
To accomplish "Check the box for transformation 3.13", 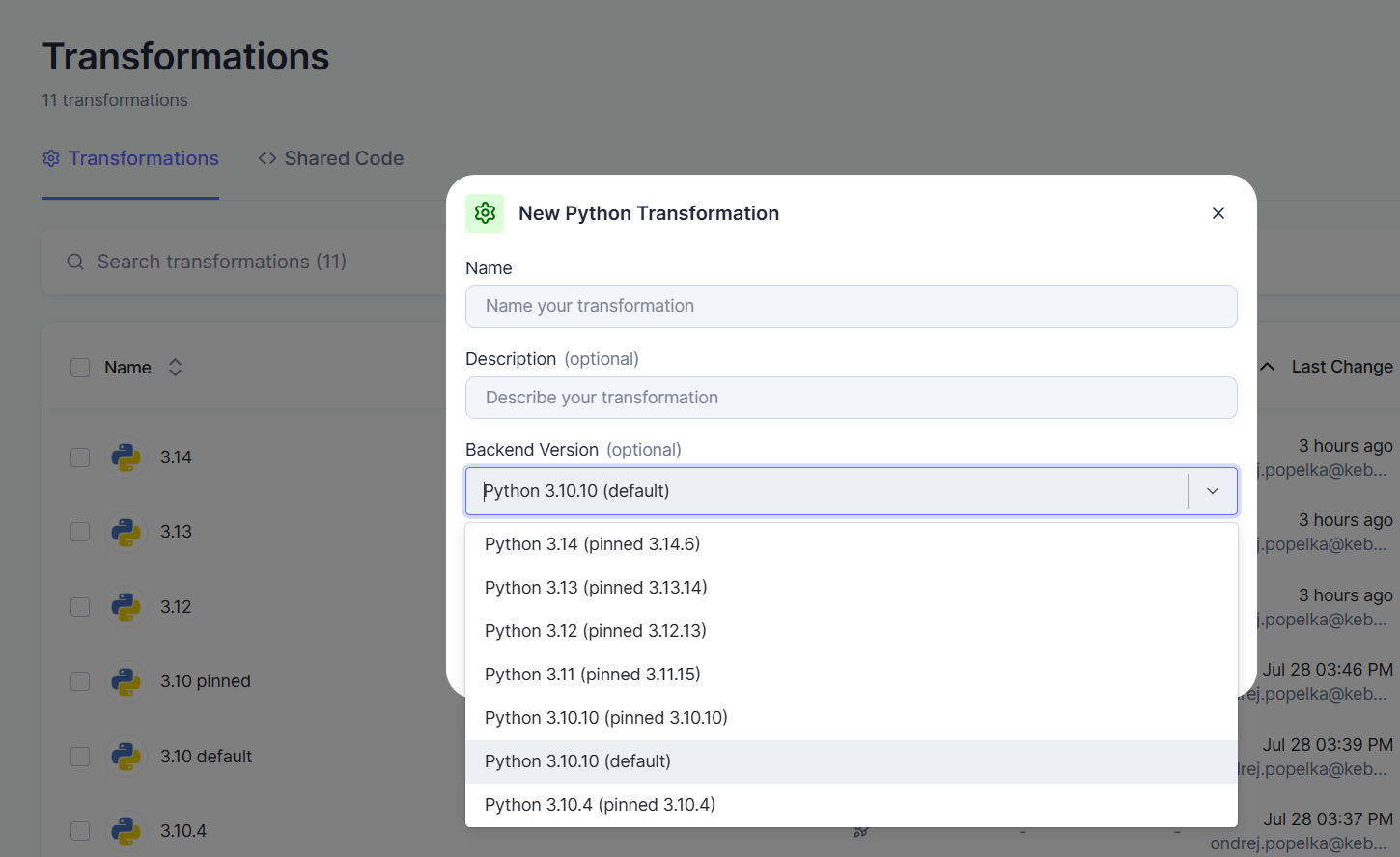I will (80, 532).
